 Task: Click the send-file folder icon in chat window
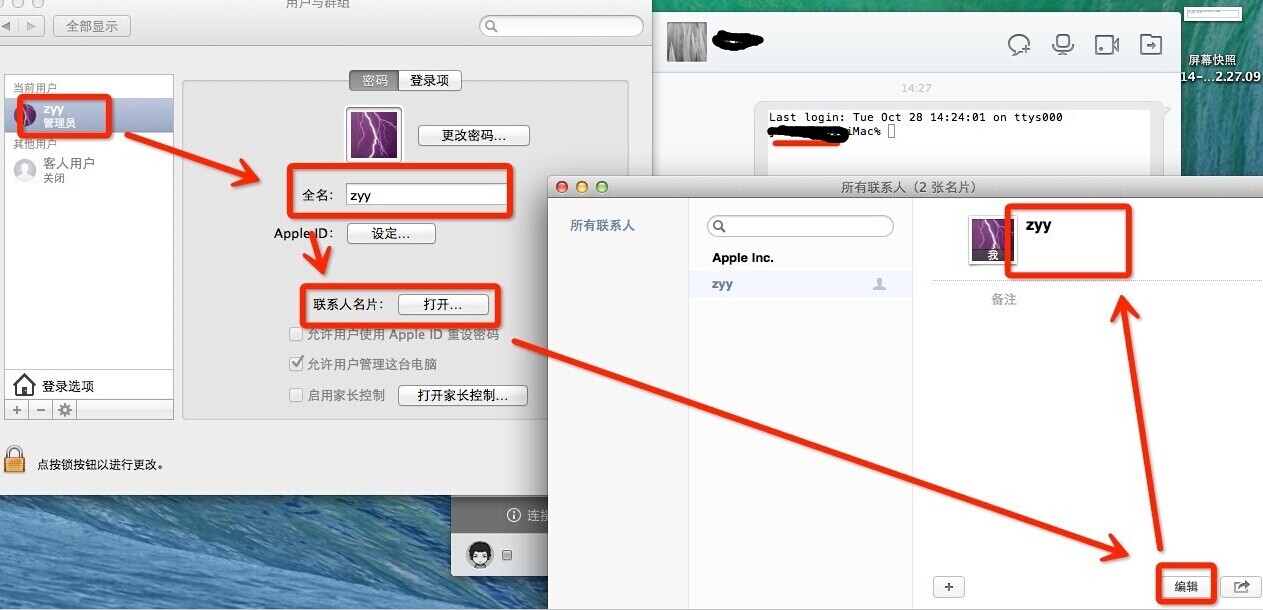[x=1152, y=44]
